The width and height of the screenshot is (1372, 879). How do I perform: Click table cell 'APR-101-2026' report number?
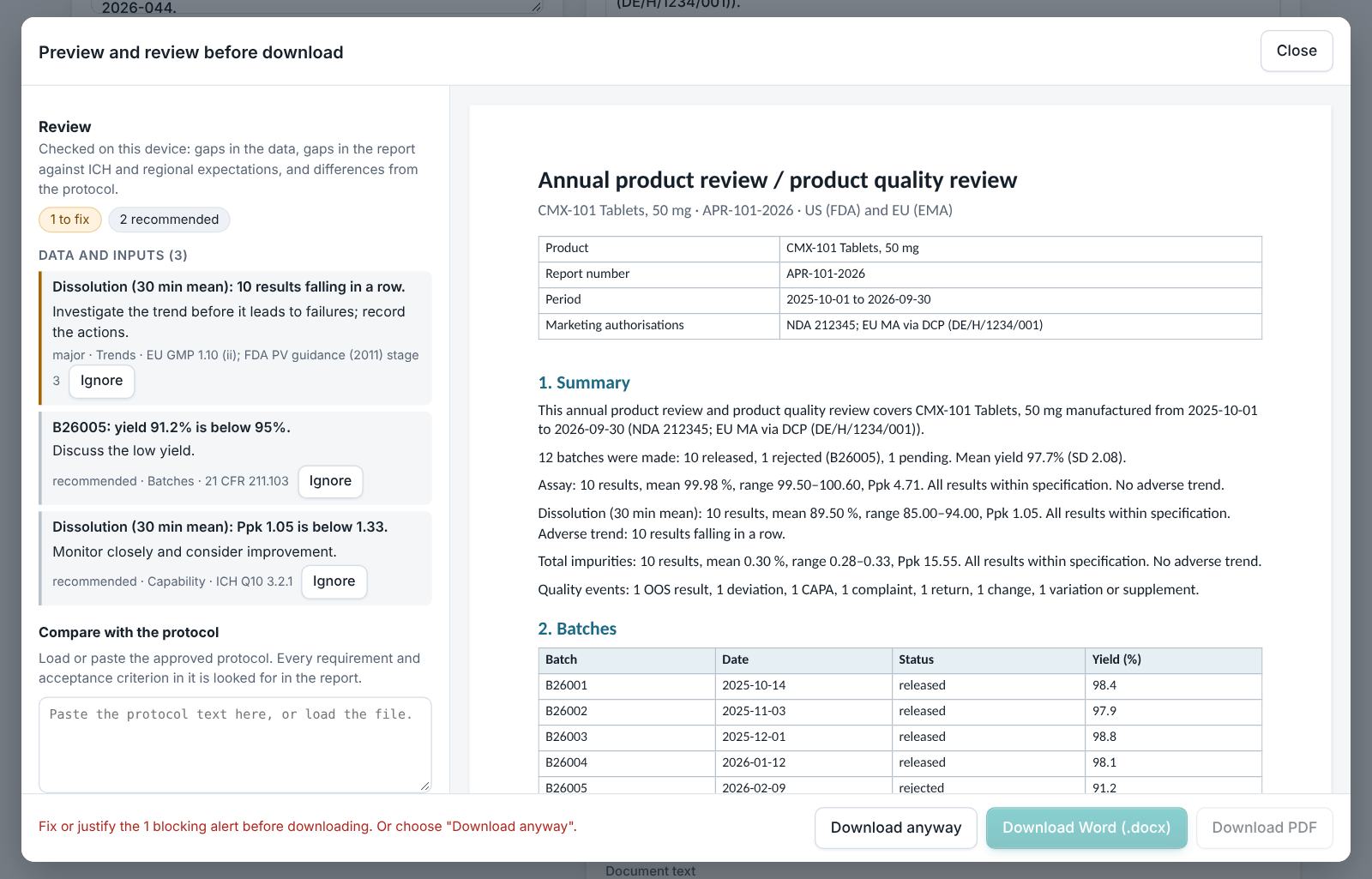1020,274
